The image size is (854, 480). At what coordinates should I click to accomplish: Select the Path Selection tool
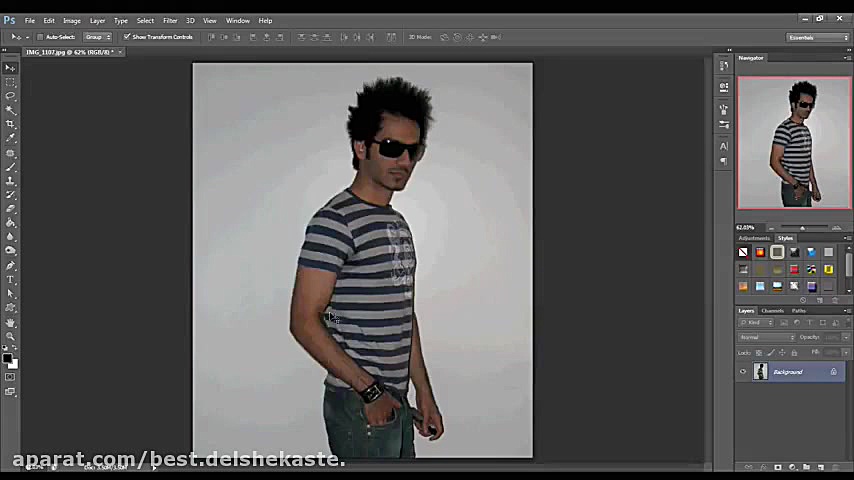[10, 294]
